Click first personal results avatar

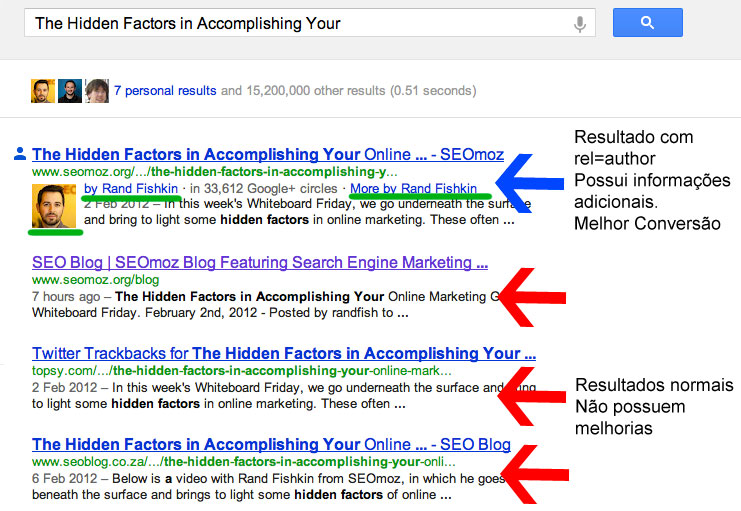tap(42, 91)
